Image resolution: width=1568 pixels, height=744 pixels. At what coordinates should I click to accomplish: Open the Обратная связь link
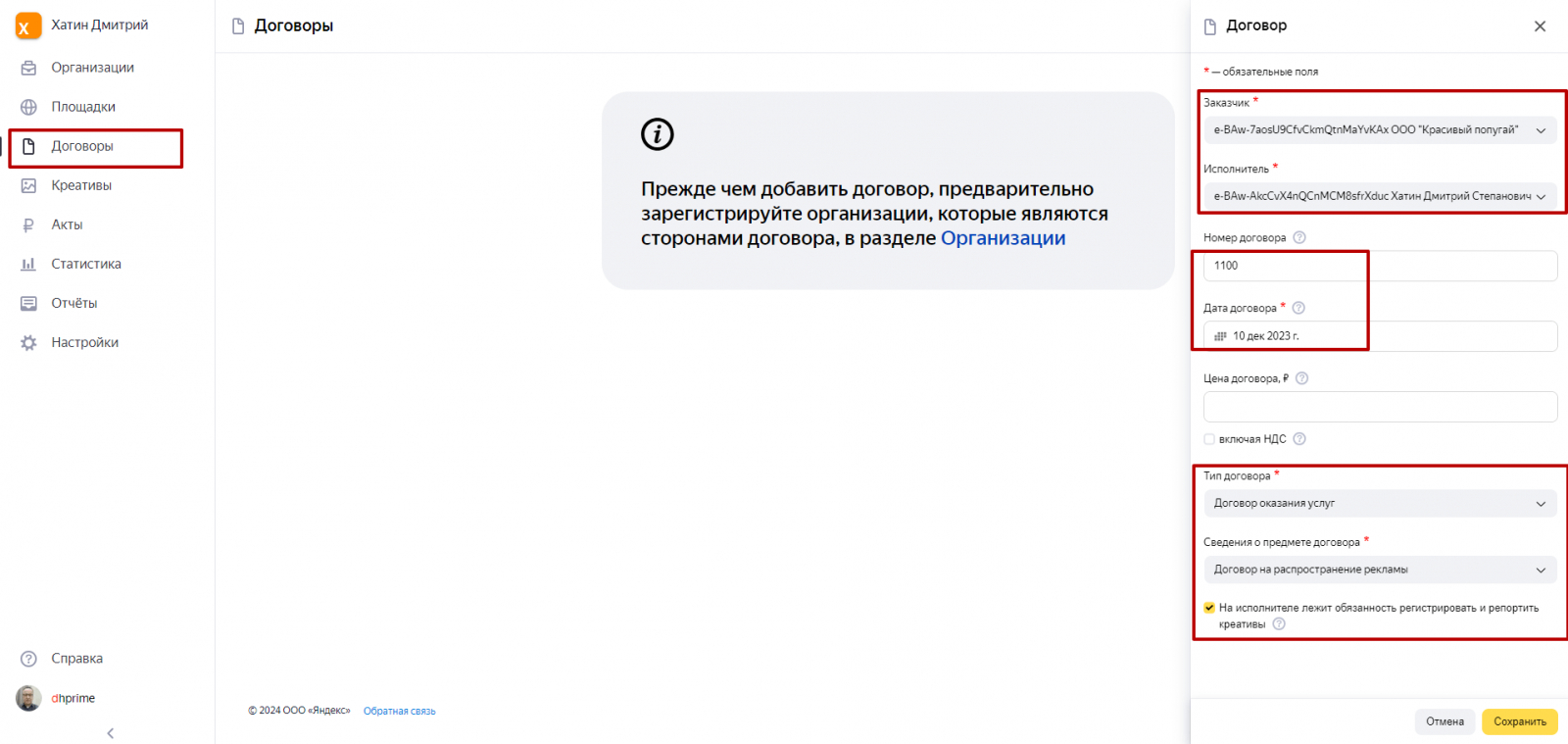(x=400, y=712)
